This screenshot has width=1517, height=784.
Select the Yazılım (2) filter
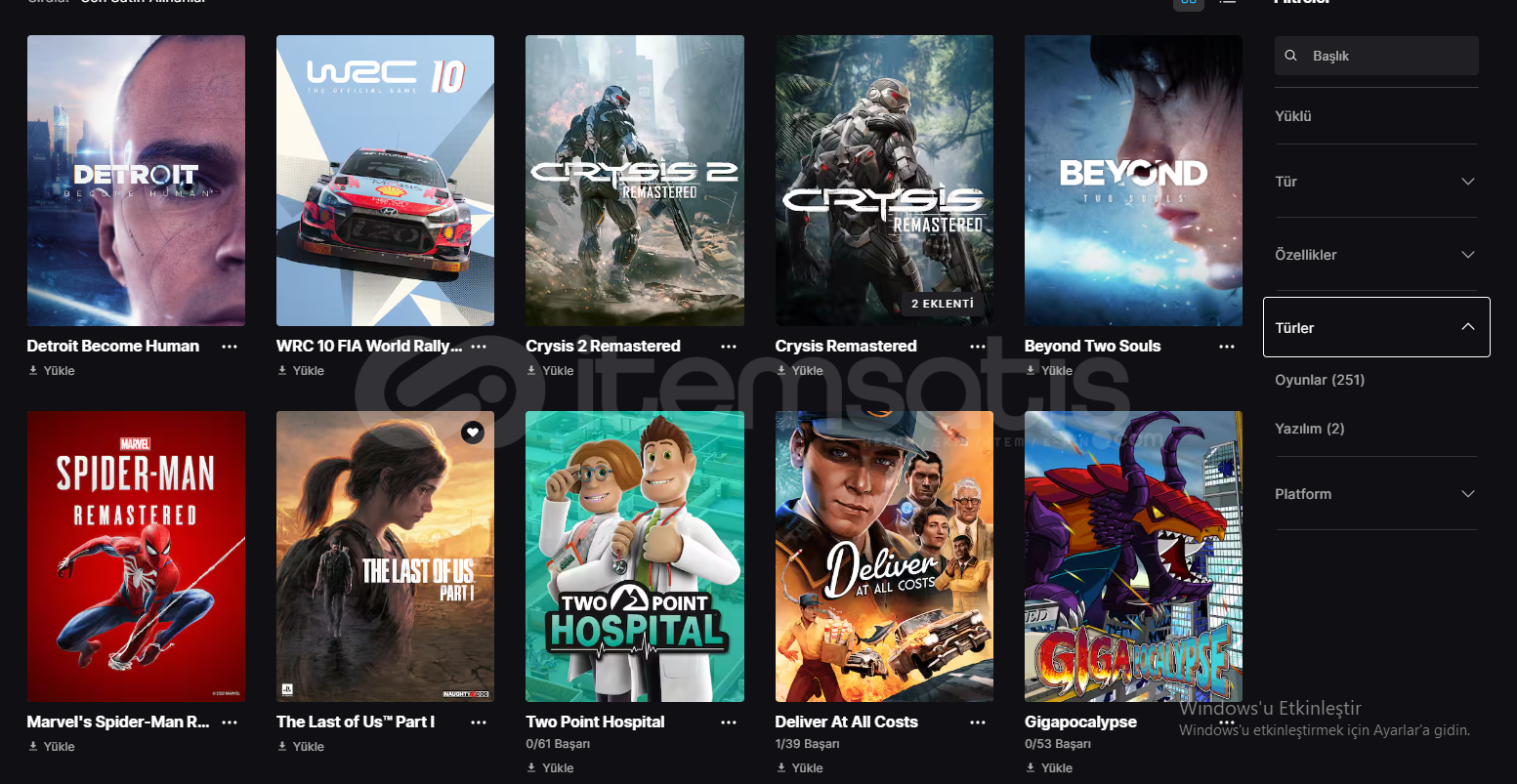pos(1310,429)
